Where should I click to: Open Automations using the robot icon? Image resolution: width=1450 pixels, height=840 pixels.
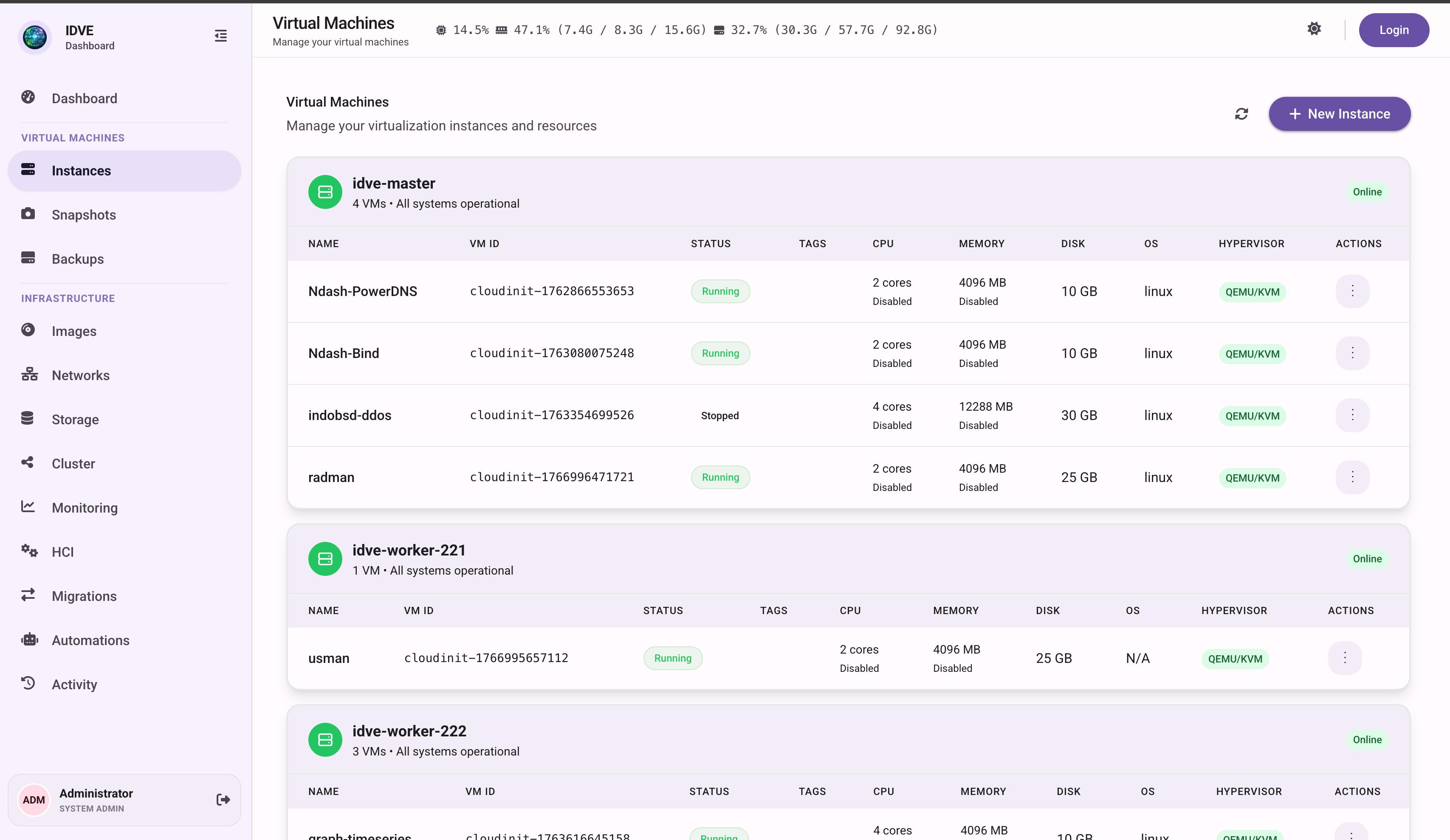click(29, 640)
